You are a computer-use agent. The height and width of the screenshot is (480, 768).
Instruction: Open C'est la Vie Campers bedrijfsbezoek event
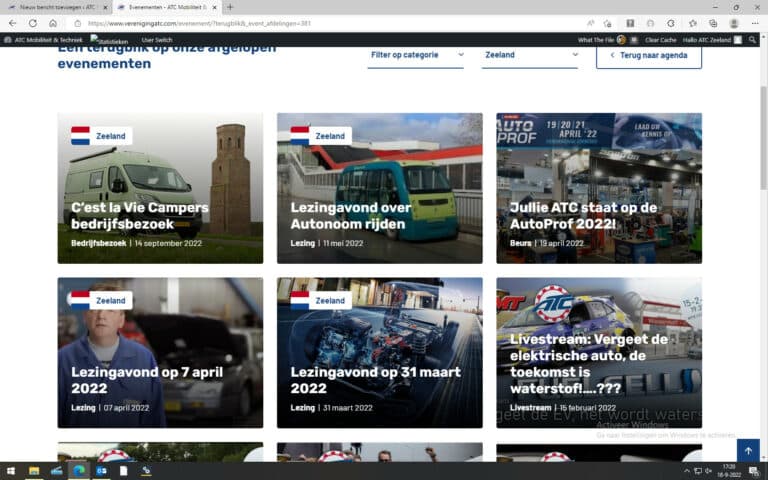point(160,188)
